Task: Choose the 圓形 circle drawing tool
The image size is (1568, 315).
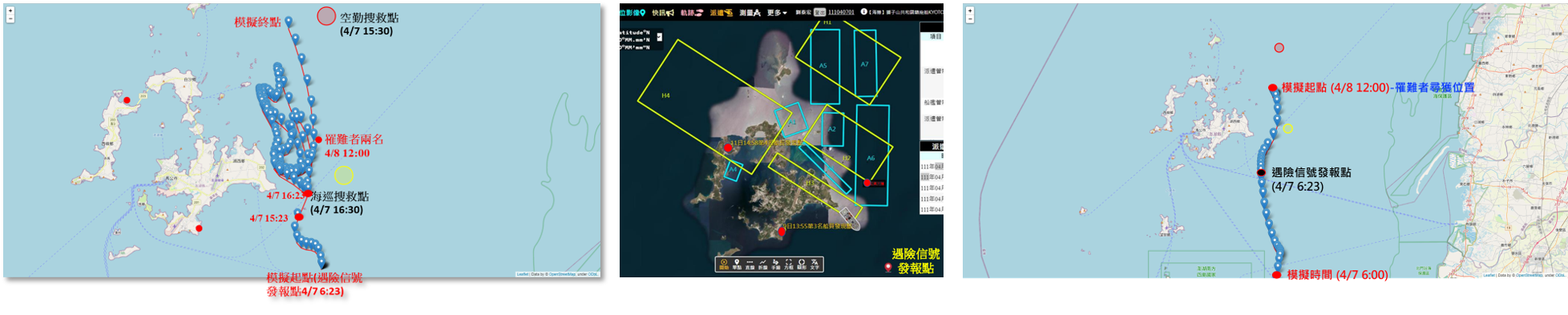Action: pos(802,265)
